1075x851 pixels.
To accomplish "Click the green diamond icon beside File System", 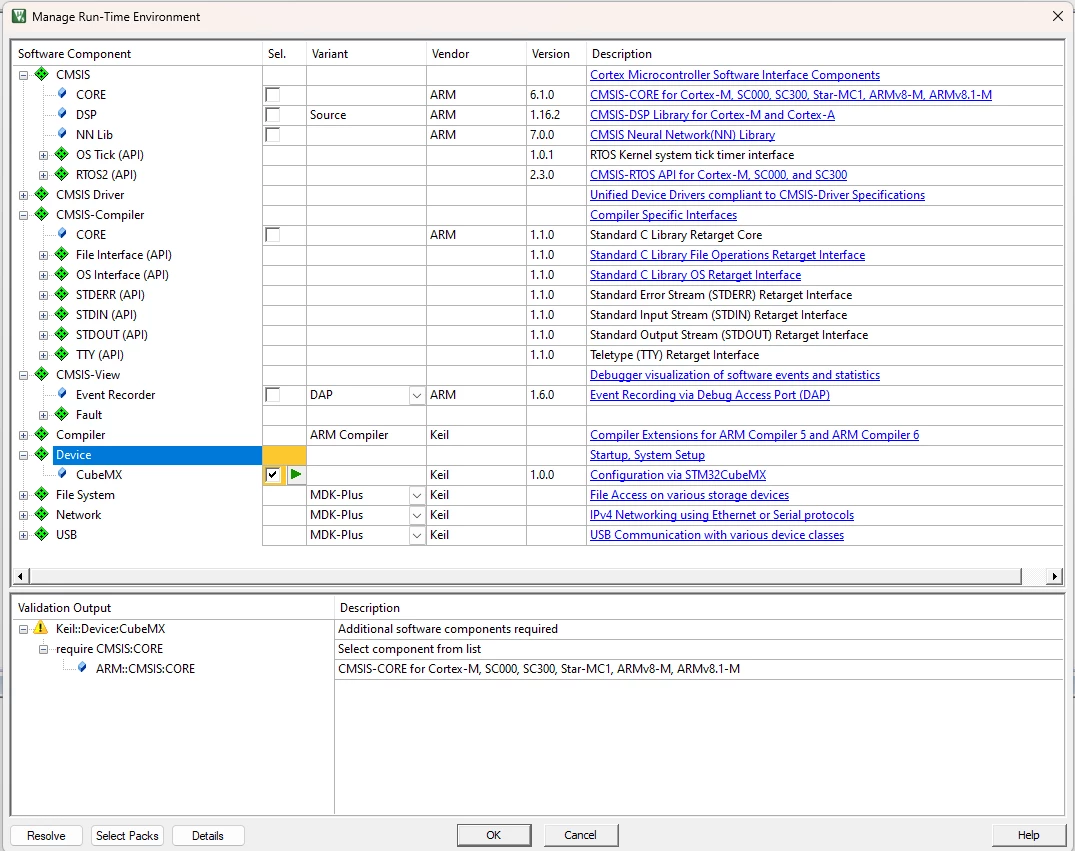I will tap(42, 494).
